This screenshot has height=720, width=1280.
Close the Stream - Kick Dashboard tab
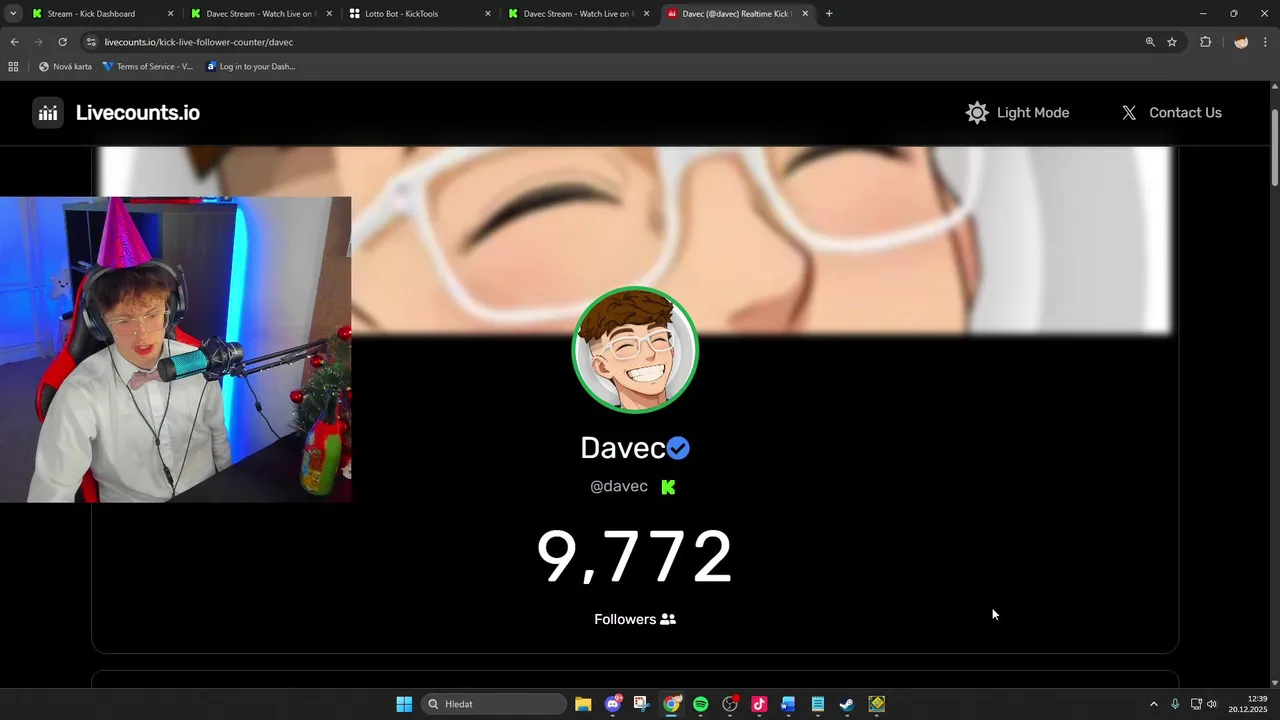point(170,14)
